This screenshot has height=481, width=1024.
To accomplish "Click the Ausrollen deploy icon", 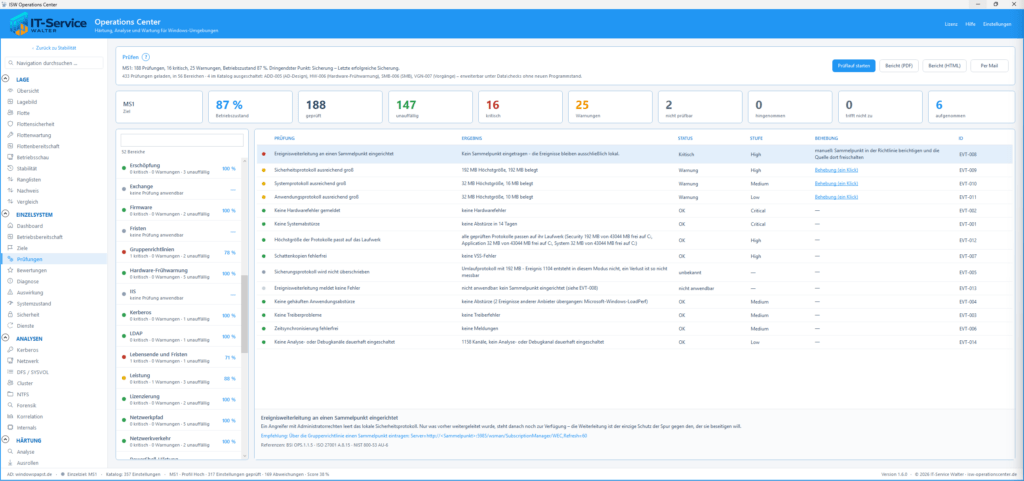I will pos(10,463).
